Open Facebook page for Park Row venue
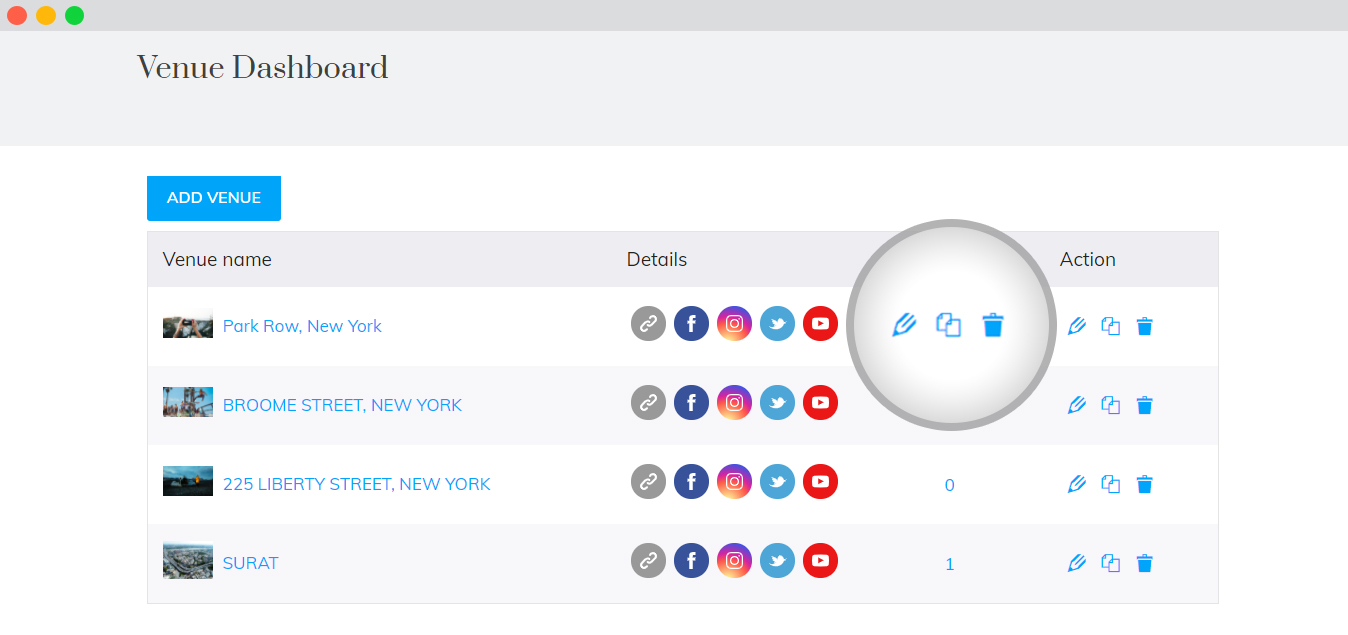1348x635 pixels. 691,323
